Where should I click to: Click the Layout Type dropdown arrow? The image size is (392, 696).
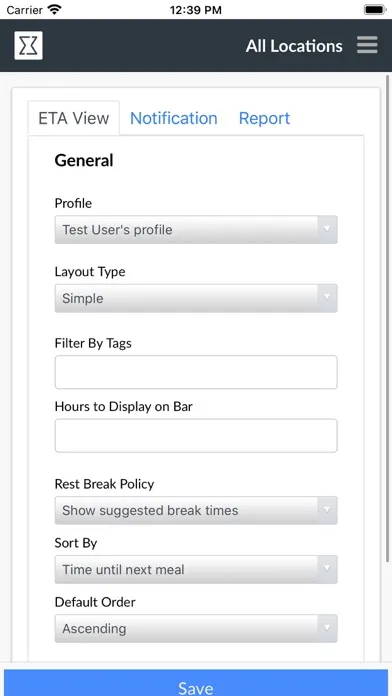(x=327, y=298)
